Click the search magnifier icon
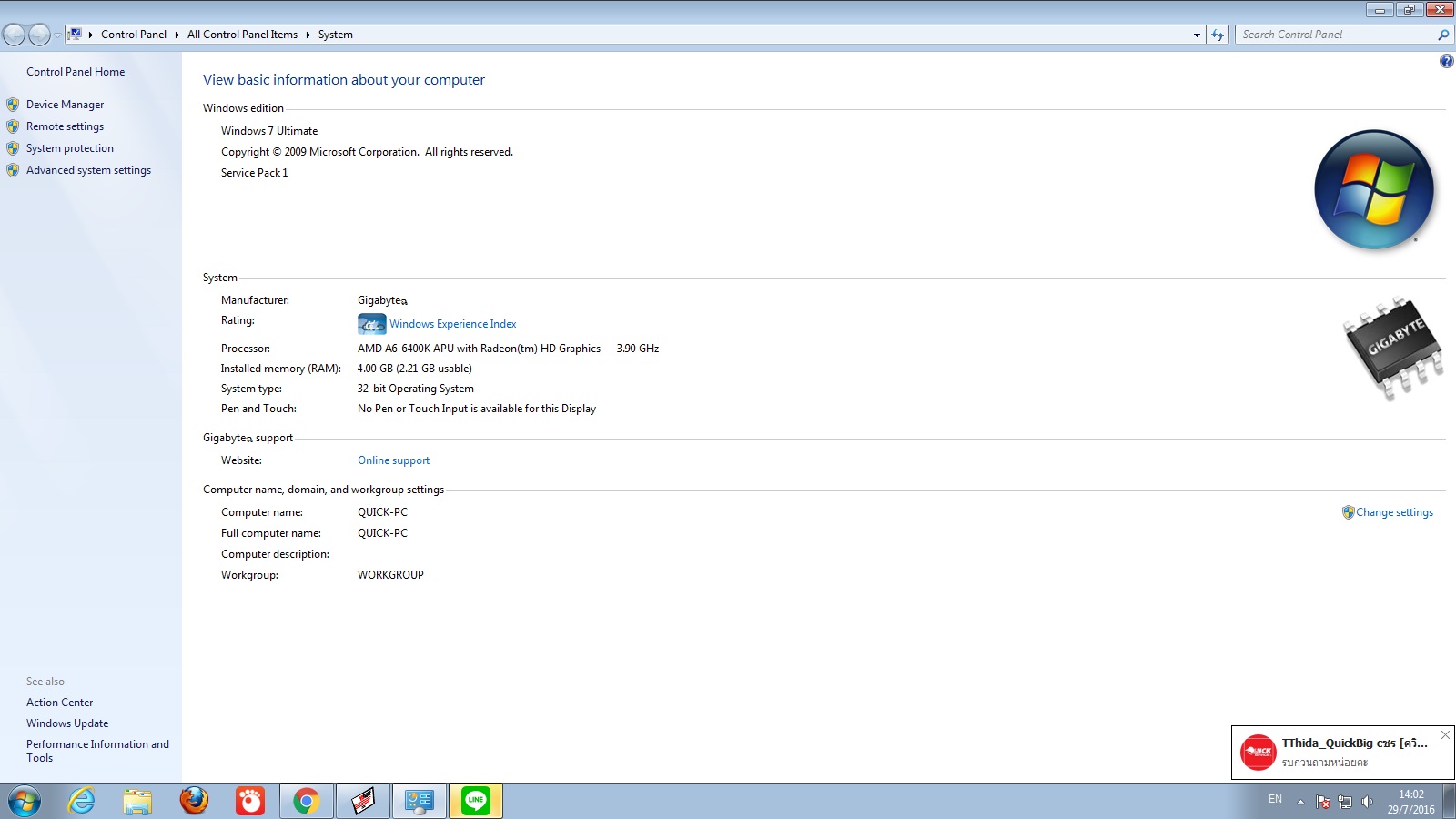1456x819 pixels. 1443,35
